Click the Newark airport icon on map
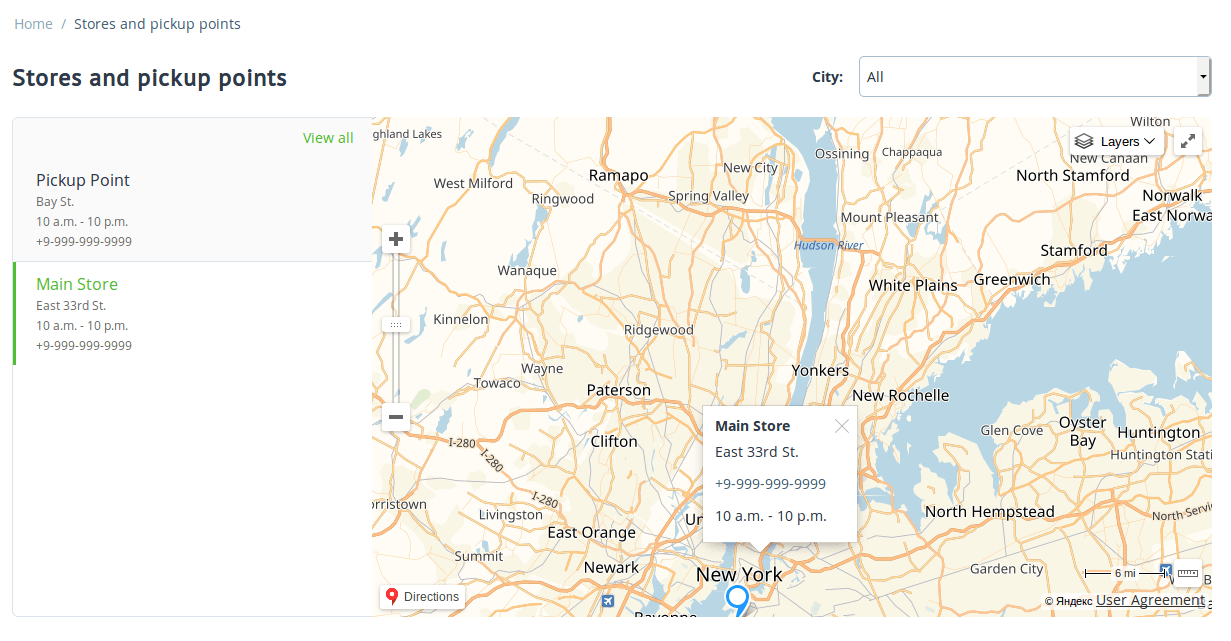 tap(608, 601)
